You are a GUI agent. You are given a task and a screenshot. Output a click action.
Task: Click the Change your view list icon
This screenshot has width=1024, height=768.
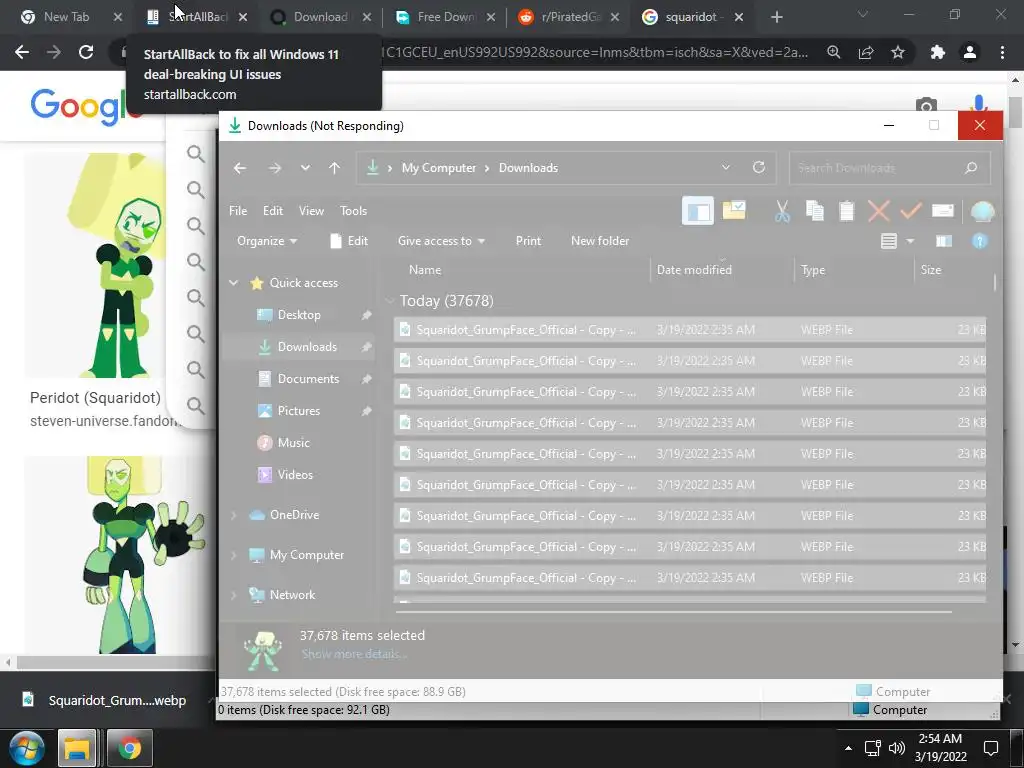click(889, 242)
